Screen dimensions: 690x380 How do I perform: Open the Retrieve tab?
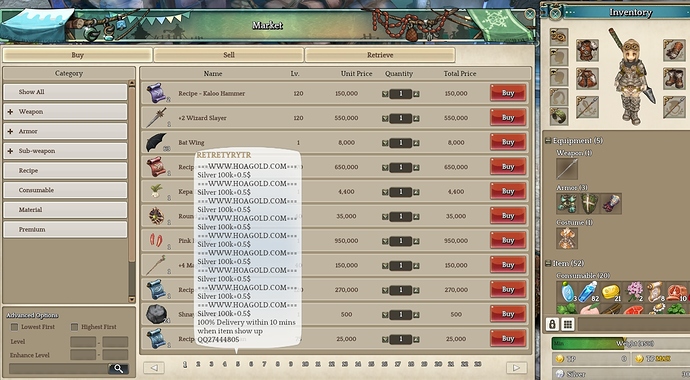tap(380, 55)
